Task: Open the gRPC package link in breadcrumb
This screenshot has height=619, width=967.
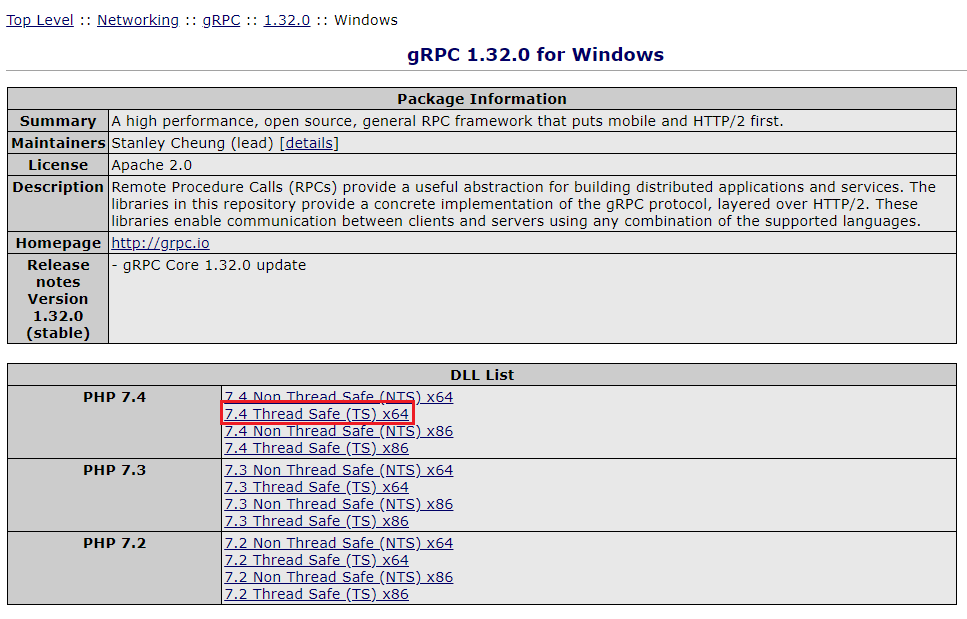Action: (220, 20)
